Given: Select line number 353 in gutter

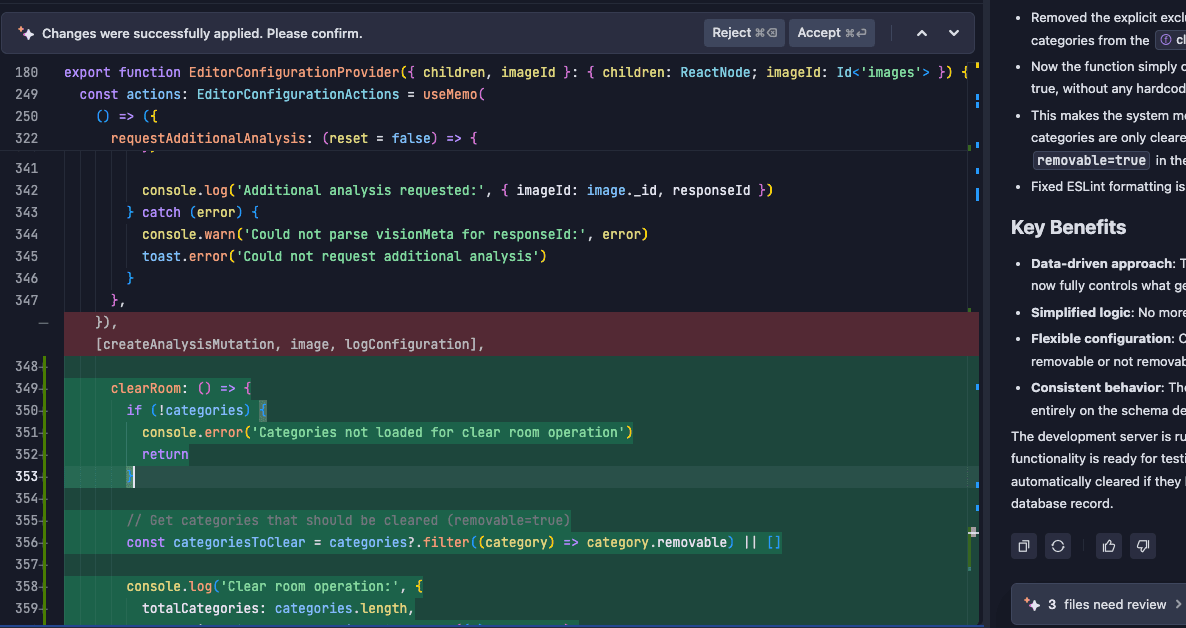Looking at the screenshot, I should pyautogui.click(x=26, y=477).
